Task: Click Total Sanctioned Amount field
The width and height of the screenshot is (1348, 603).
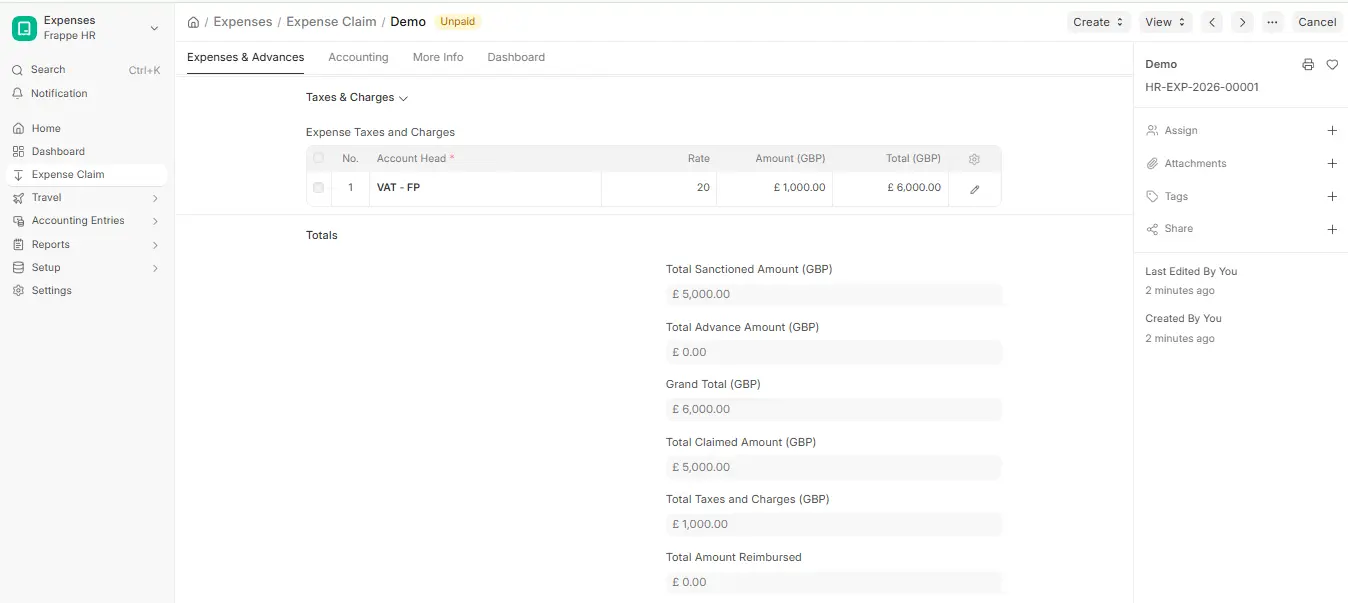Action: (x=834, y=294)
